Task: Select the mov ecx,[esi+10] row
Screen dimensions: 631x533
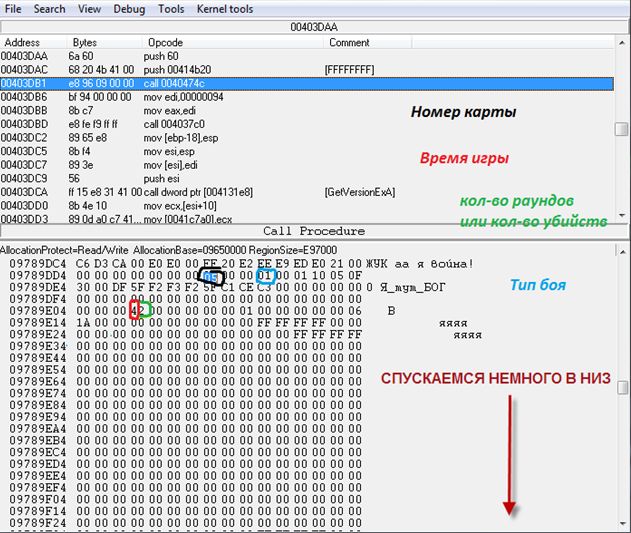Action: (x=307, y=206)
